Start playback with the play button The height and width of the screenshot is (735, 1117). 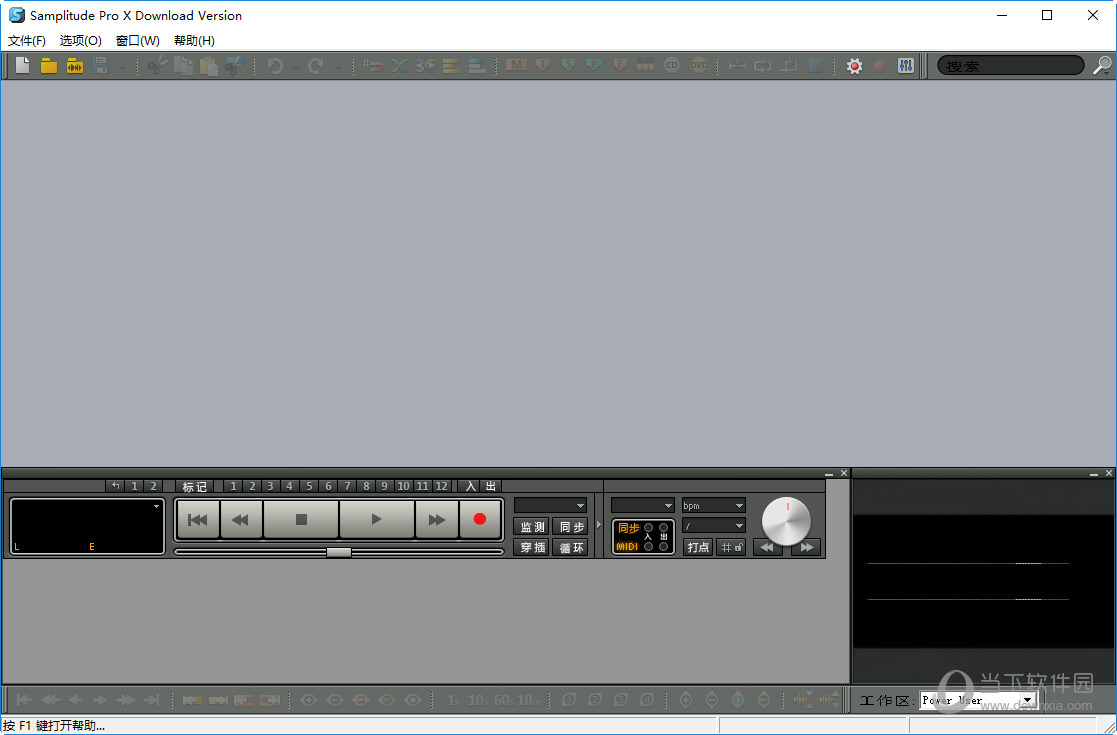(376, 519)
